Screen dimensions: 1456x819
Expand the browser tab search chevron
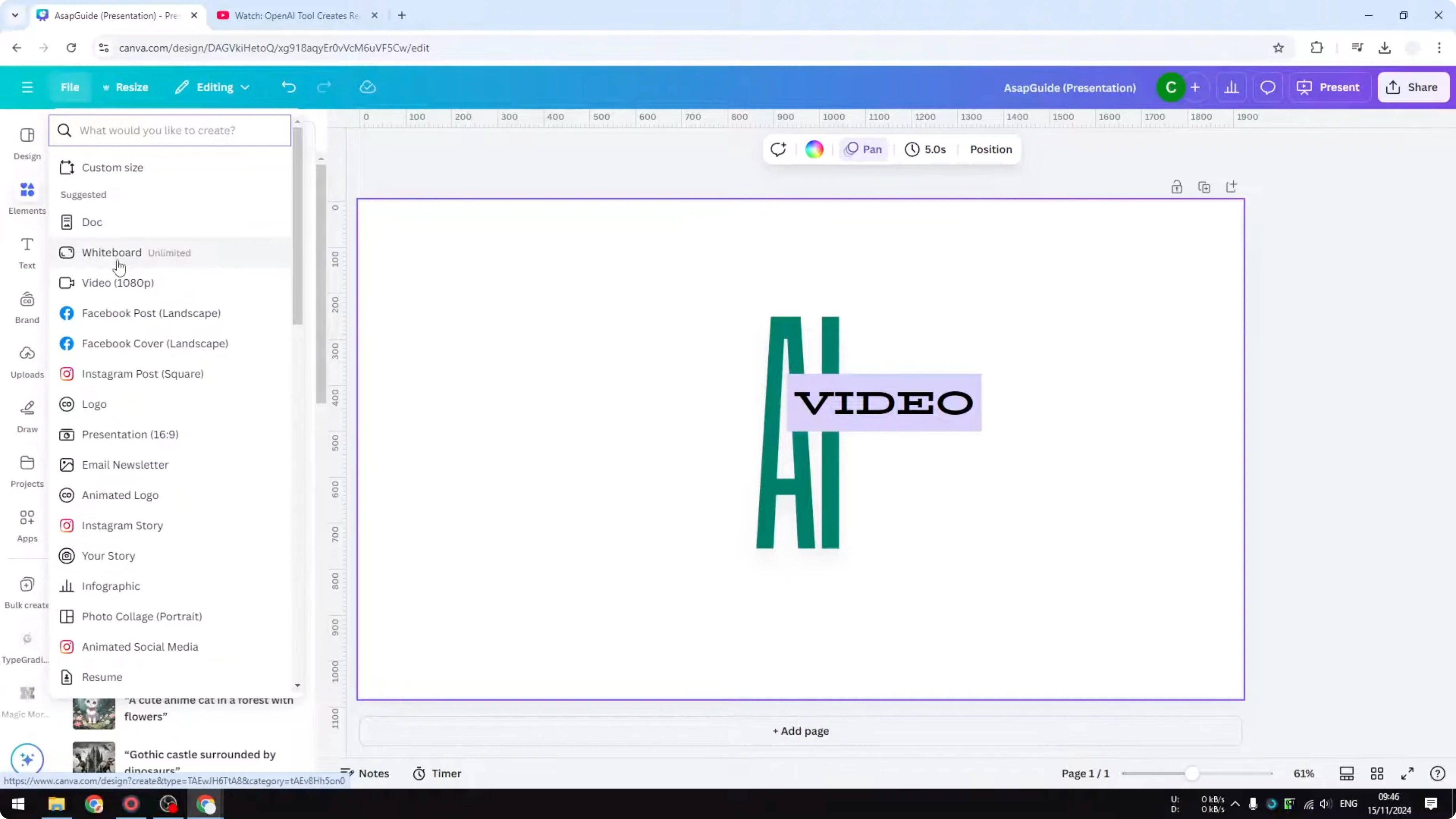pyautogui.click(x=15, y=15)
